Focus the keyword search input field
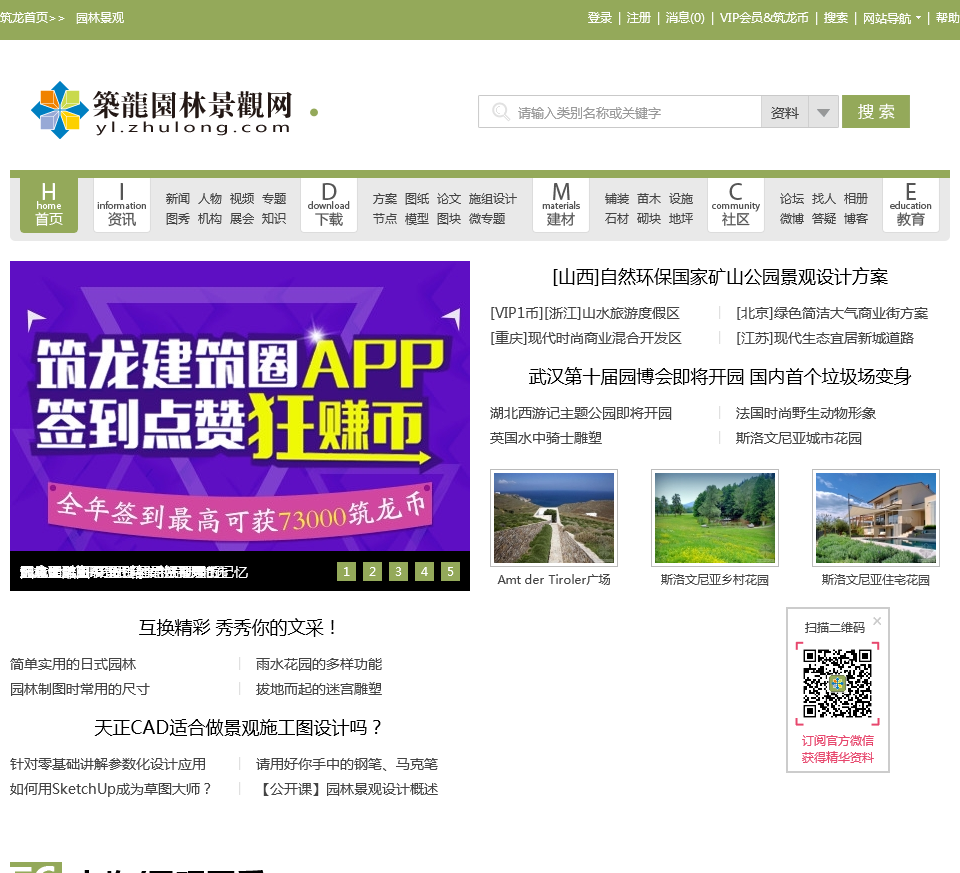 coord(620,112)
